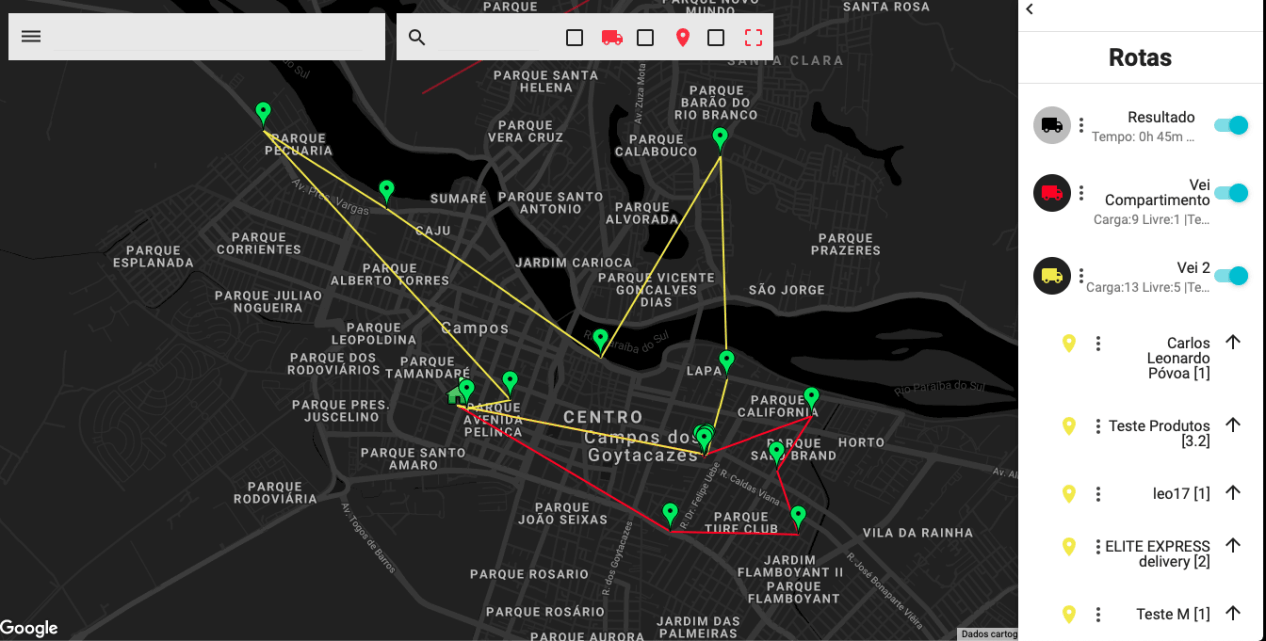
Task: Open the three-dot menu for leo17 stop
Action: 1098,494
